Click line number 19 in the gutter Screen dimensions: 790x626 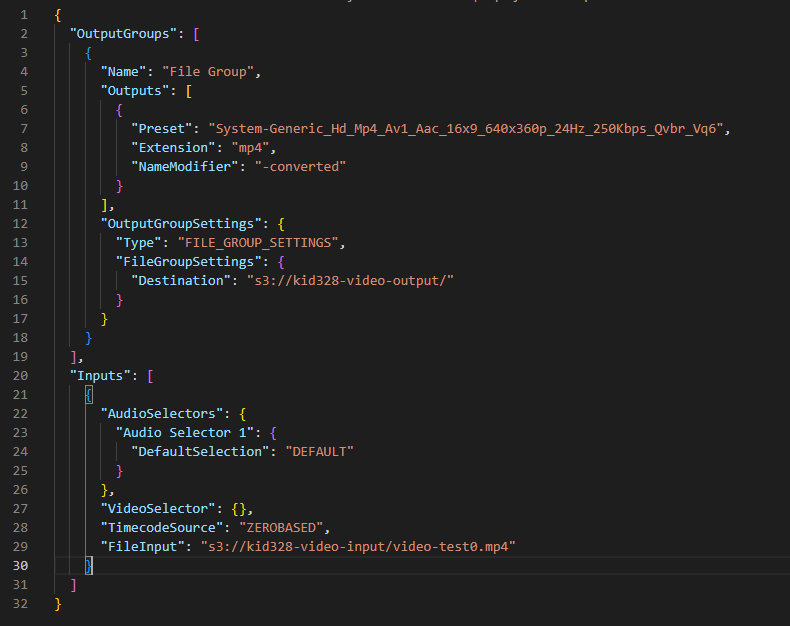(x=20, y=357)
